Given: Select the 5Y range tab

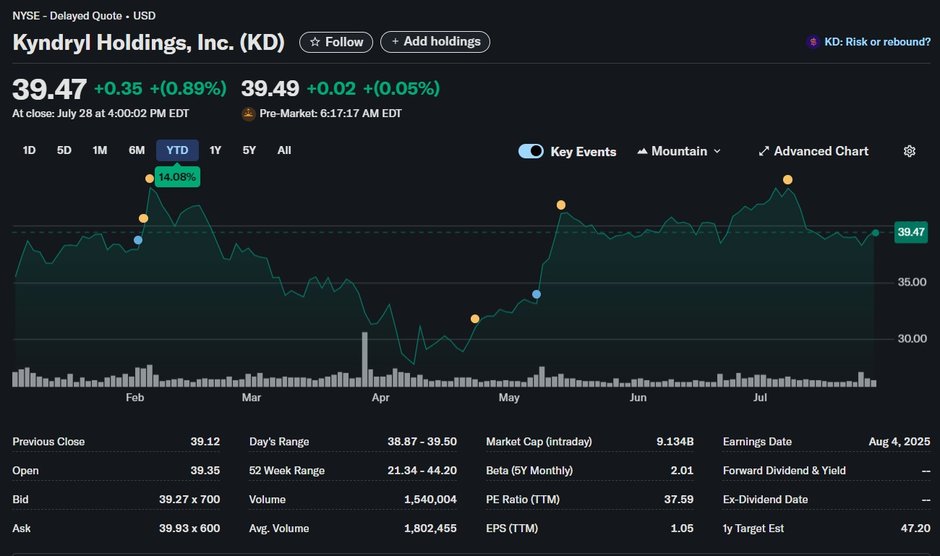Looking at the screenshot, I should tap(249, 151).
